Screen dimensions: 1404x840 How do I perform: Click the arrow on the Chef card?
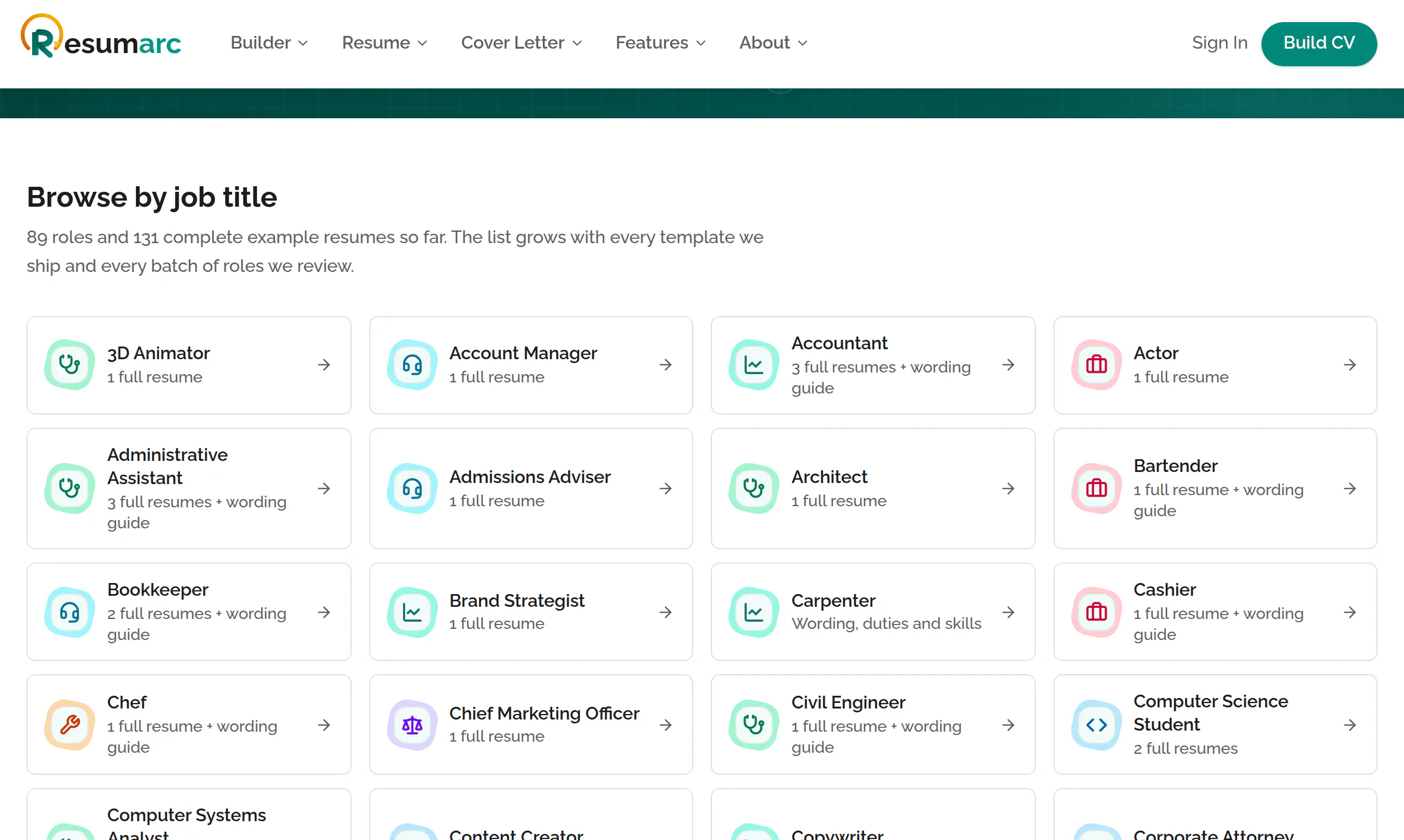click(324, 725)
